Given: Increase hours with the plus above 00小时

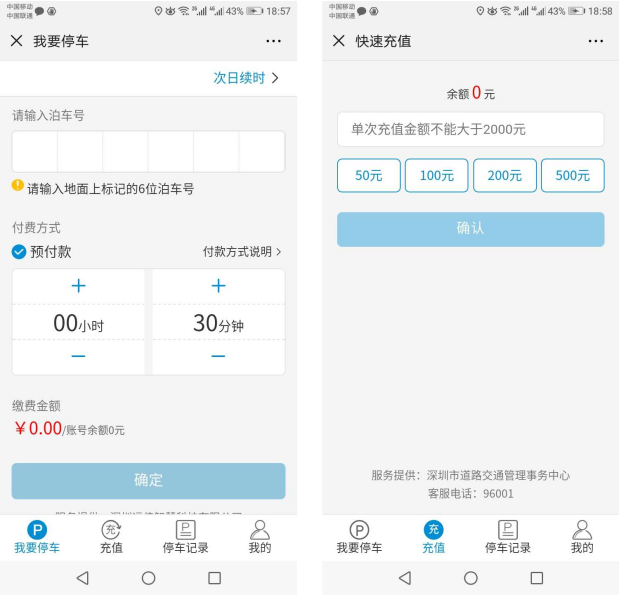Looking at the screenshot, I should coord(79,286).
